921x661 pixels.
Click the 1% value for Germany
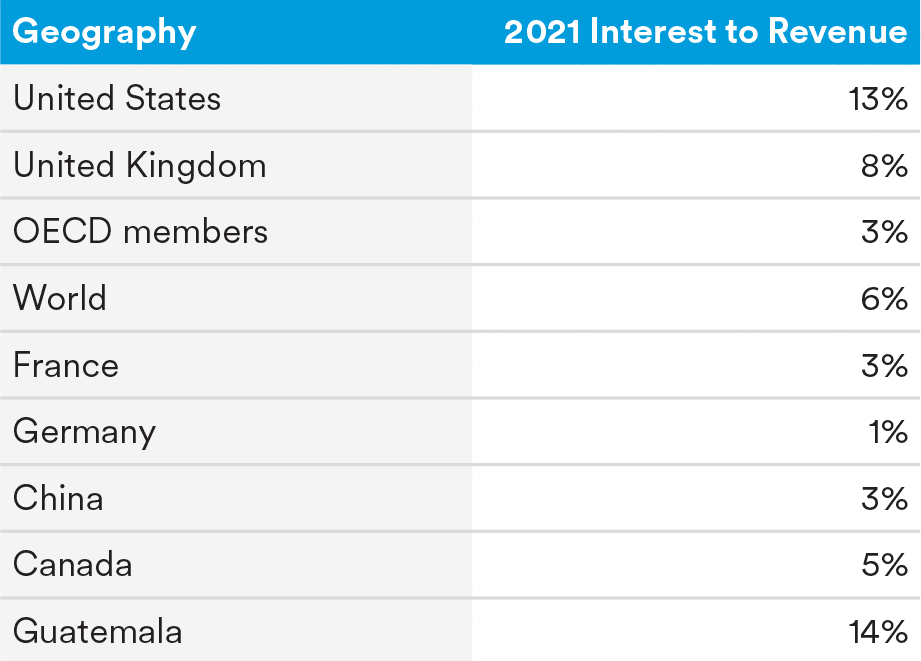(x=888, y=432)
